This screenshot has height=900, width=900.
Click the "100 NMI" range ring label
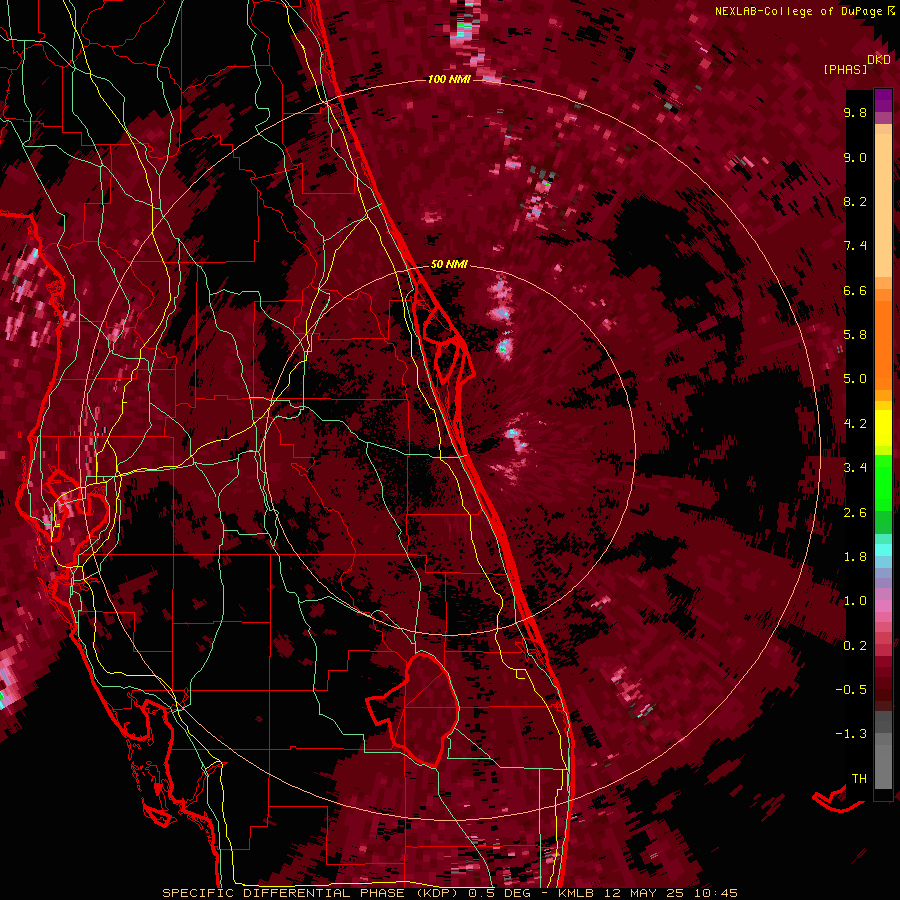[x=449, y=79]
